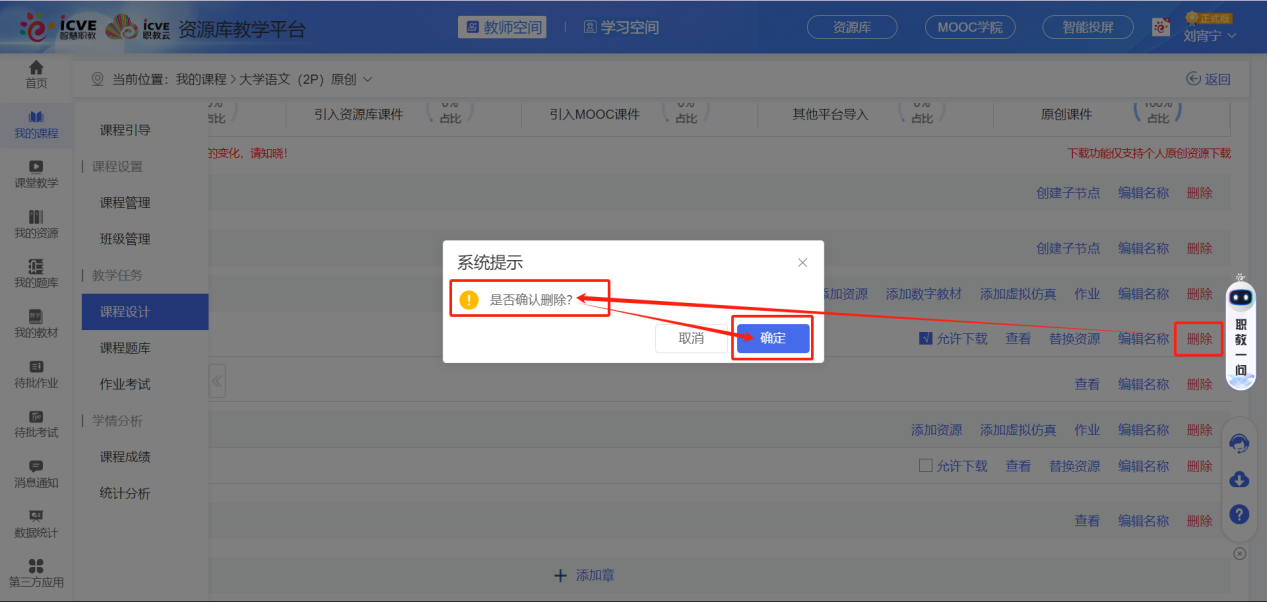Viewport: 1267px width, 602px height.
Task: Click the floating customer service headset icon
Action: [1238, 441]
